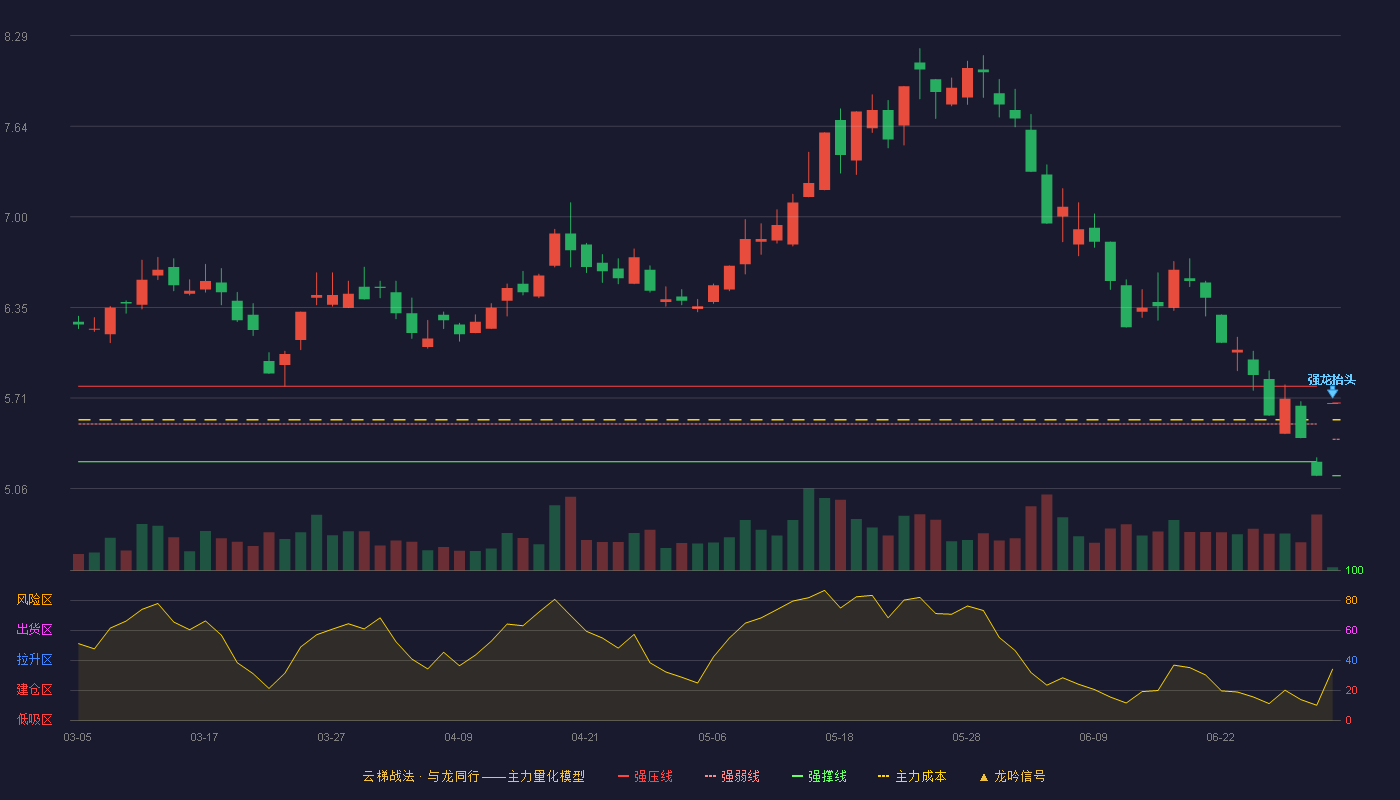Viewport: 1400px width, 800px height.
Task: Toggle the 强撑线 legend entry
Action: pyautogui.click(x=819, y=776)
